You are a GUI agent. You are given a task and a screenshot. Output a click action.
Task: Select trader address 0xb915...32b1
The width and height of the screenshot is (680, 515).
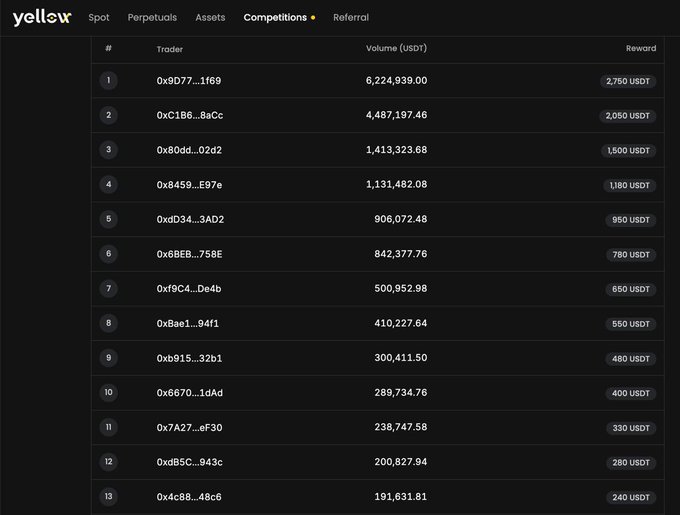(190, 359)
